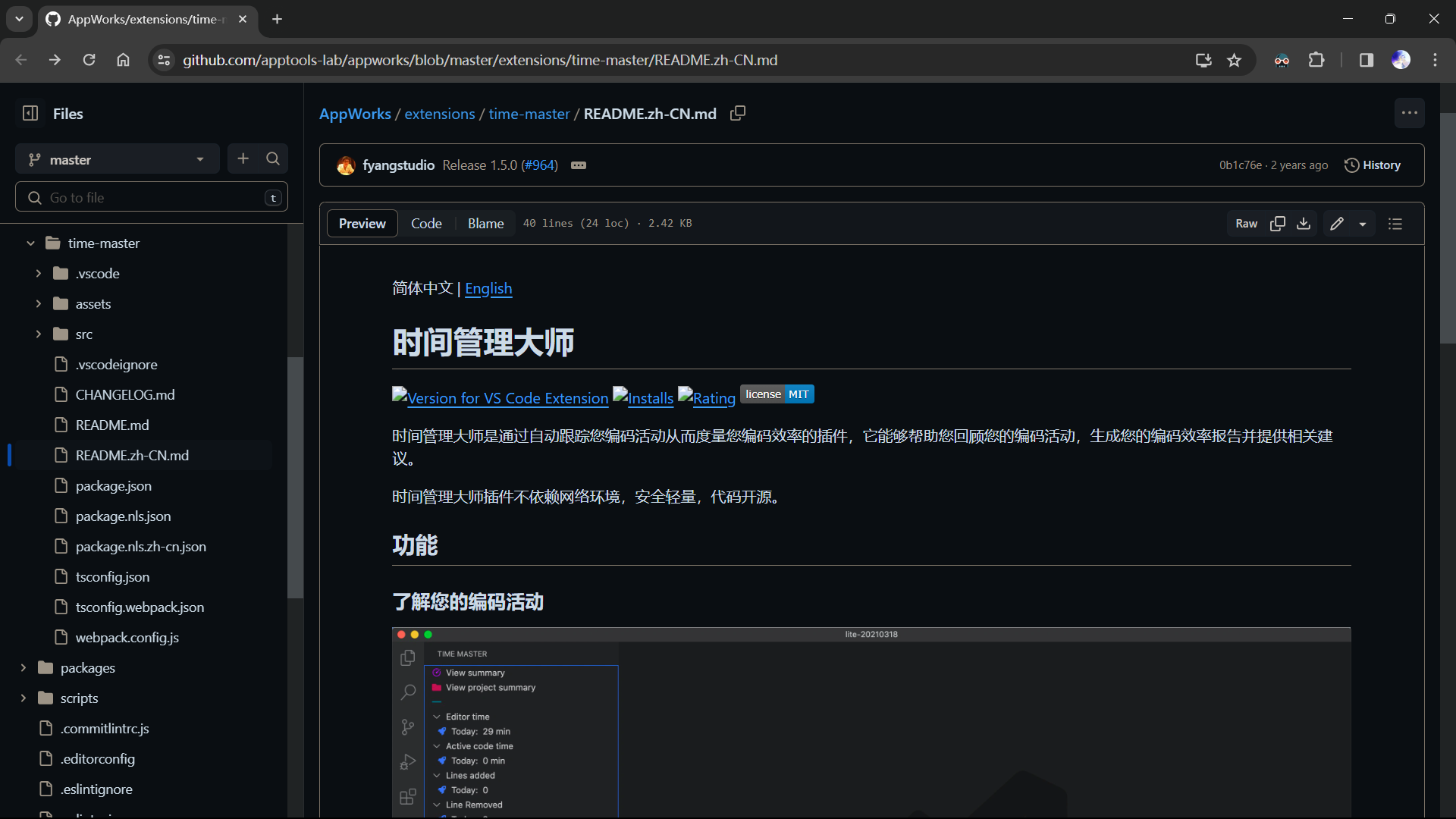Switch to the Blame tab
1456x819 pixels.
click(x=485, y=223)
